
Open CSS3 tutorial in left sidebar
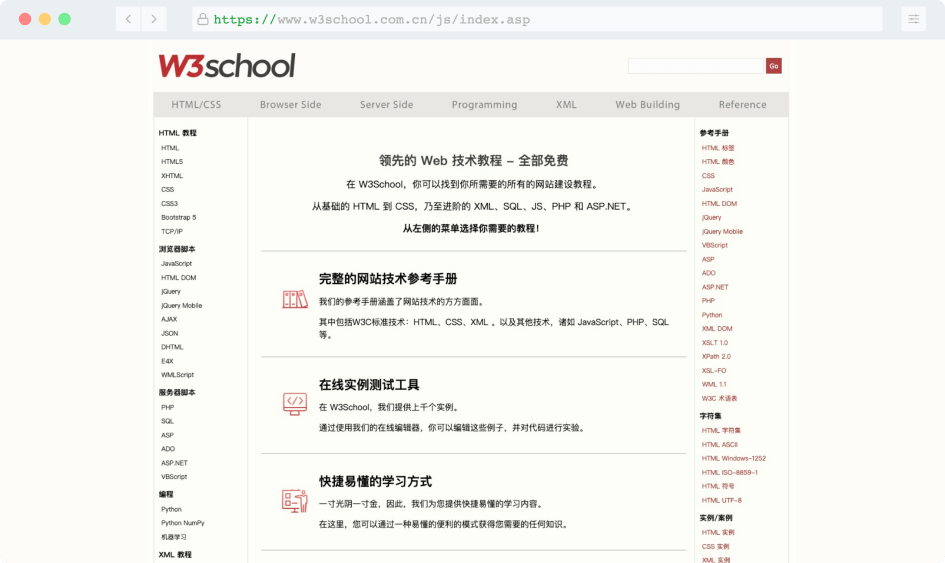click(169, 203)
